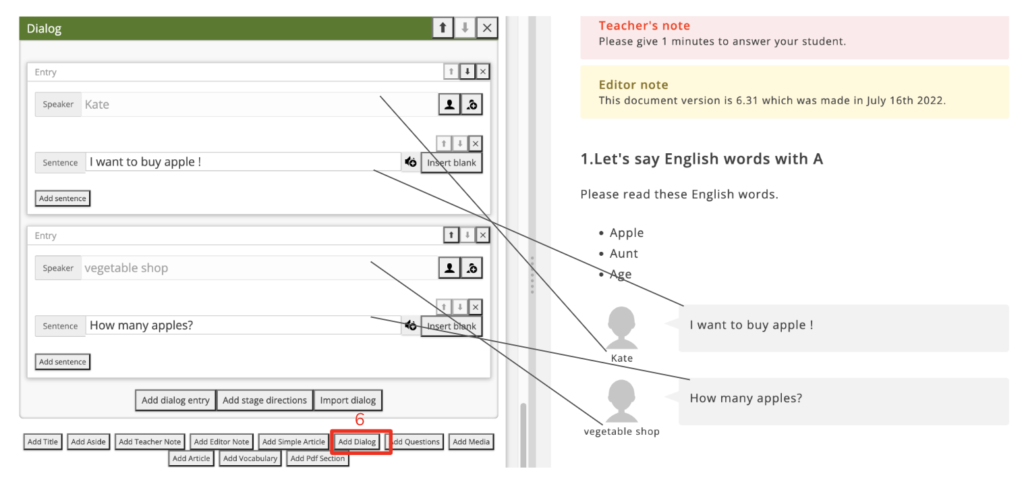This screenshot has height=482, width=1024.
Task: Click Add dialog entry
Action: [x=175, y=400]
